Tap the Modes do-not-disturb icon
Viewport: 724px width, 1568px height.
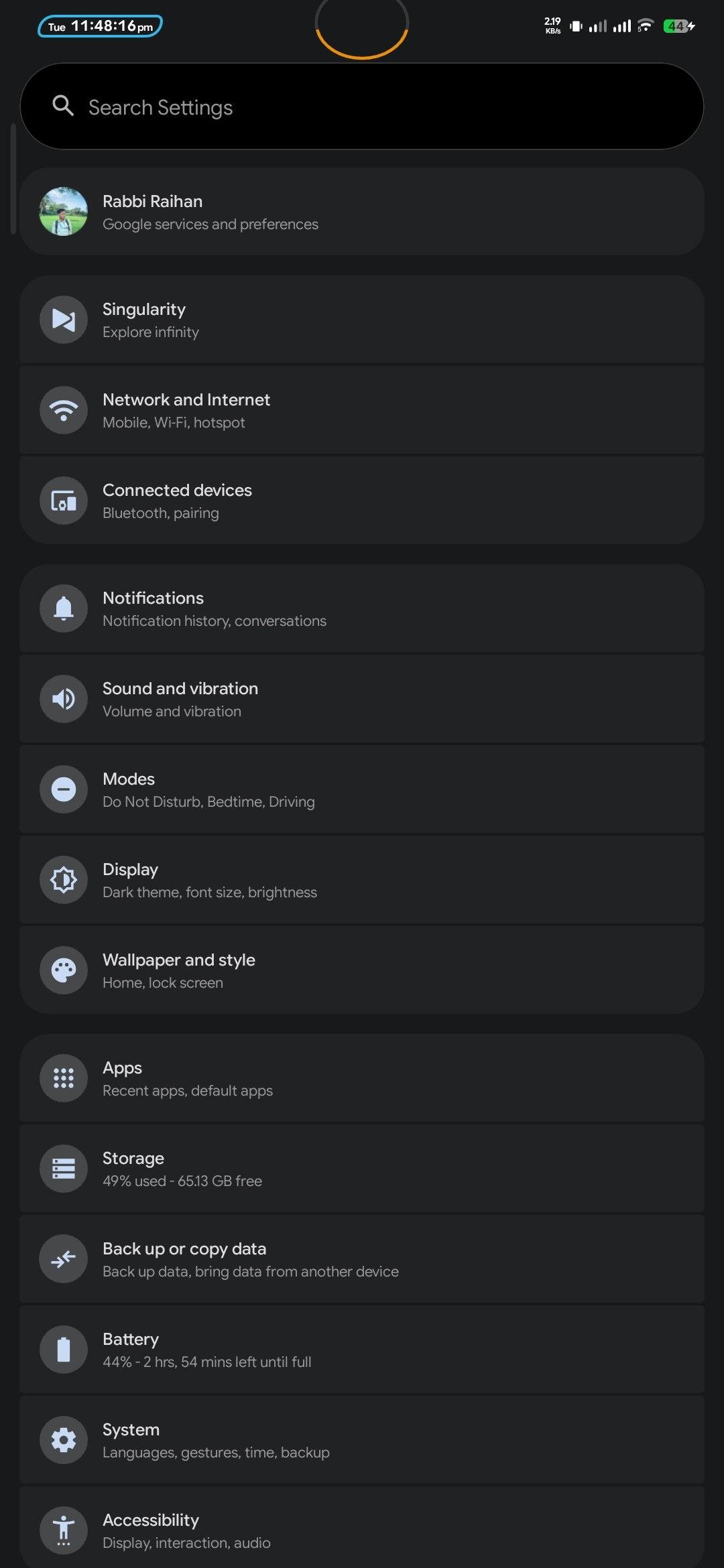click(64, 789)
